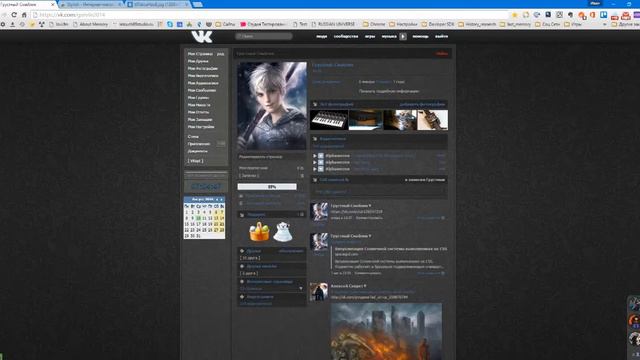Click the first wall post author avatar

[319, 212]
